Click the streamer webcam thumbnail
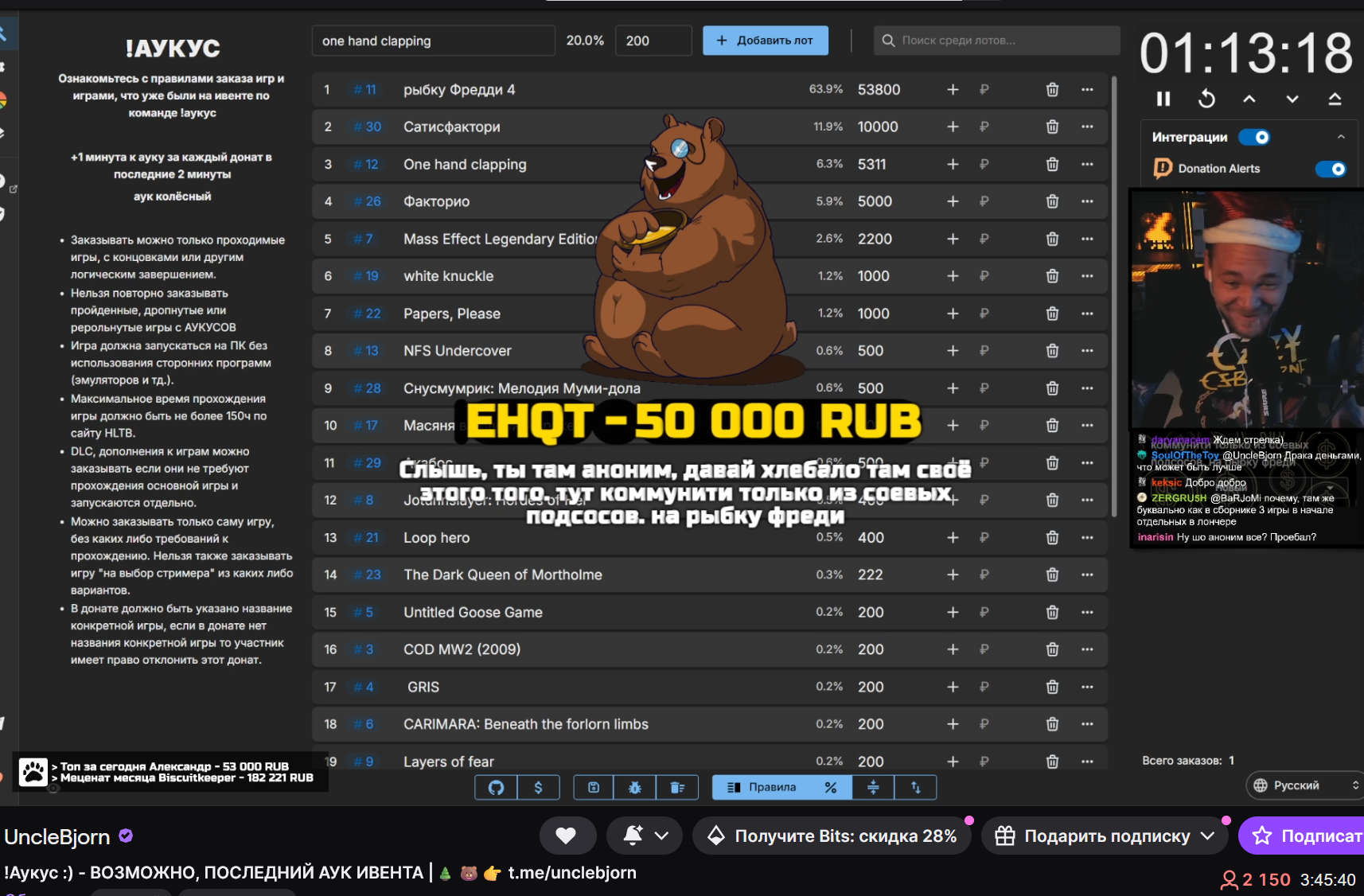1364x896 pixels. 1246,309
